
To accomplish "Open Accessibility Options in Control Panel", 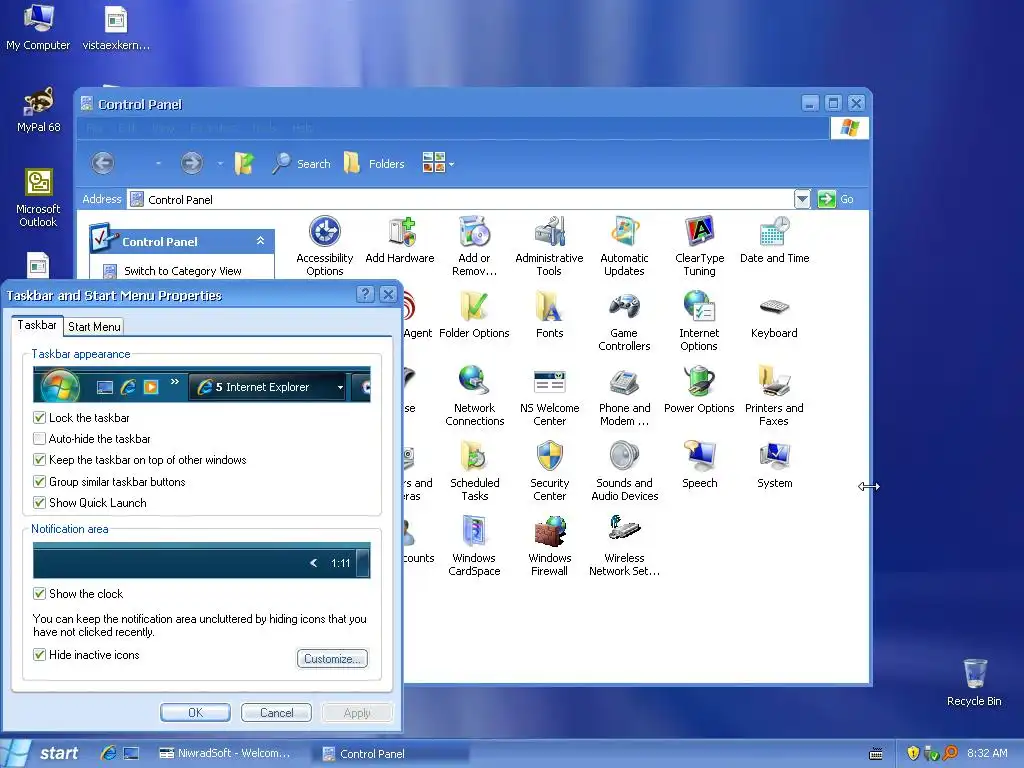I will (325, 246).
